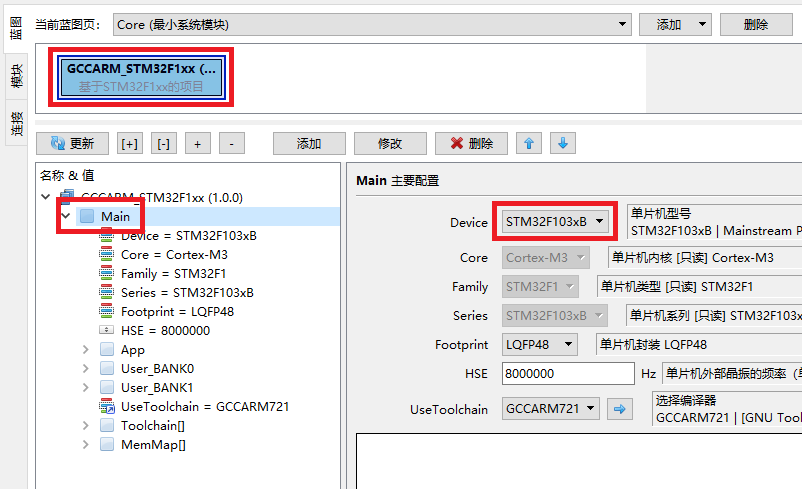The width and height of the screenshot is (802, 489).
Task: Click top-right 删除 button
Action: 756,25
